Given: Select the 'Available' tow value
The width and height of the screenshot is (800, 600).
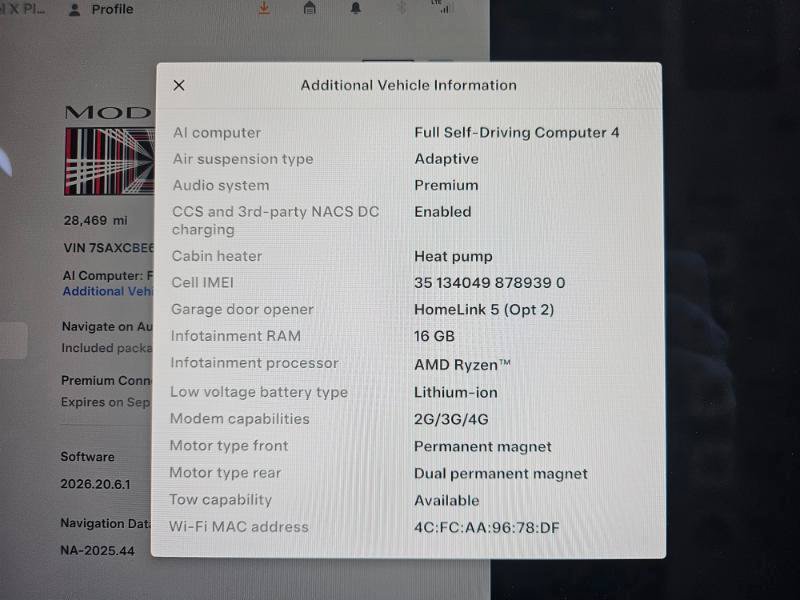Looking at the screenshot, I should point(446,501).
